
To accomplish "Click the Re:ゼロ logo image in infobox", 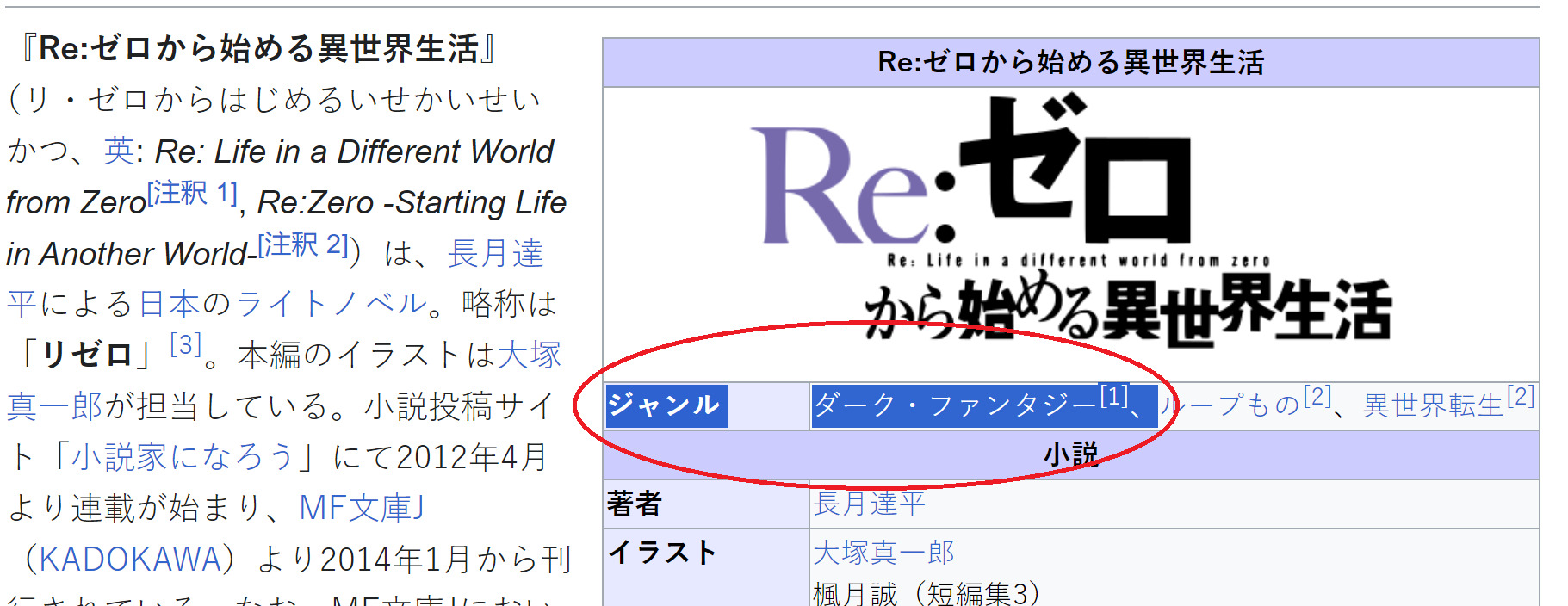I will (x=1070, y=222).
